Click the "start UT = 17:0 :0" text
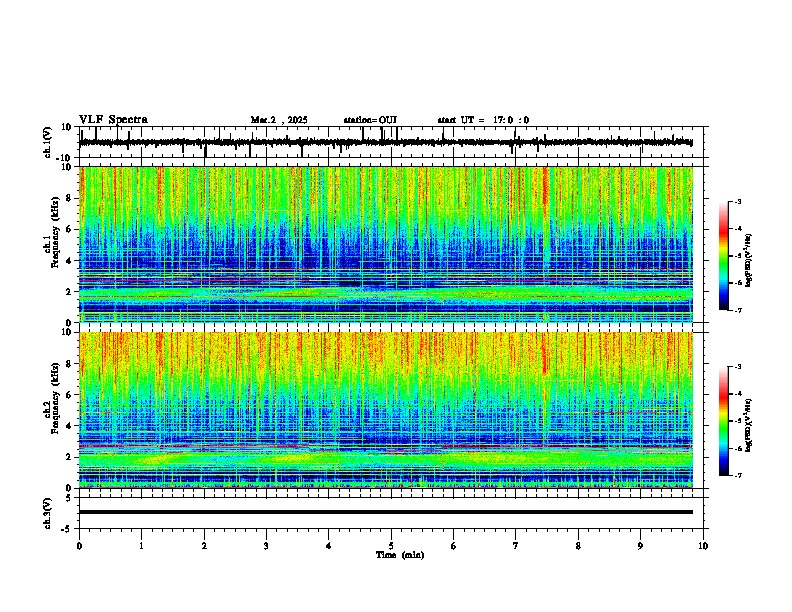 pos(483,120)
